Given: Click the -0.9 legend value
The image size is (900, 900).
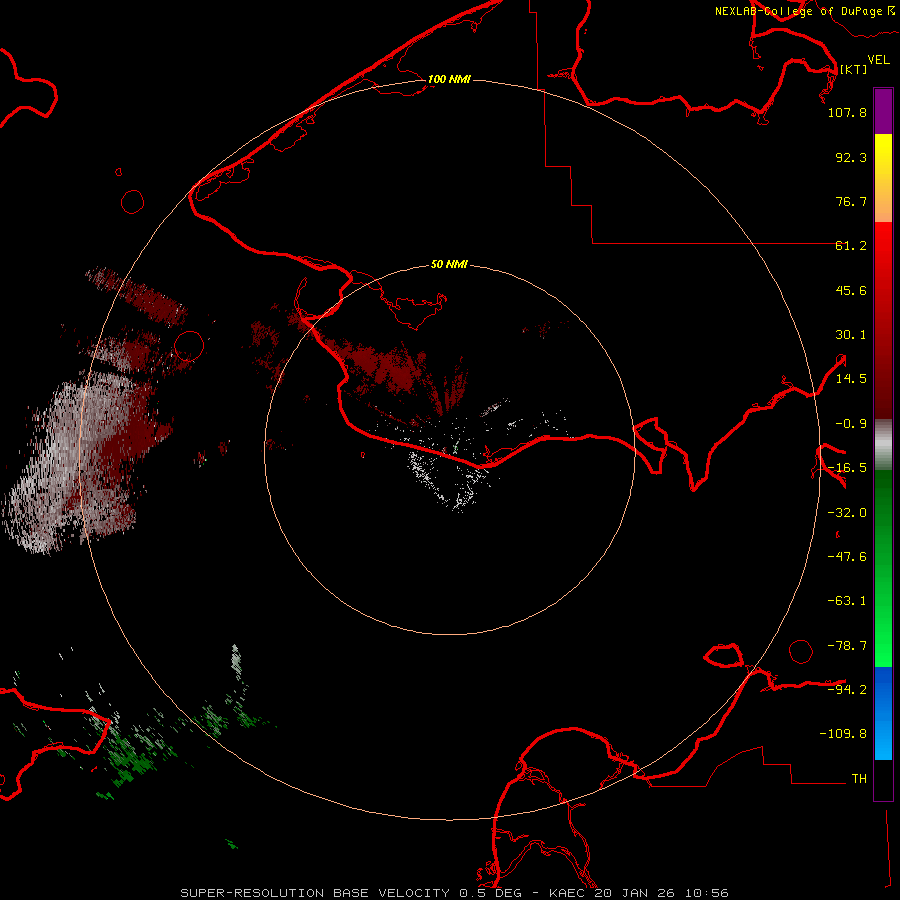Looking at the screenshot, I should pyautogui.click(x=851, y=424).
